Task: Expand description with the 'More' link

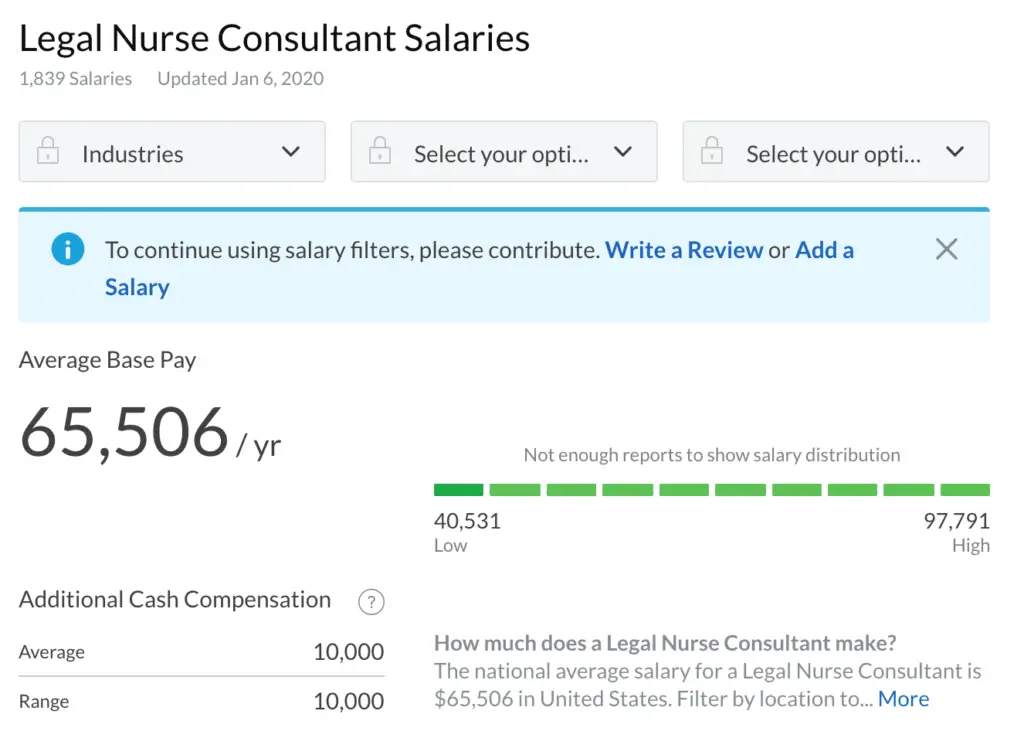Action: (903, 699)
